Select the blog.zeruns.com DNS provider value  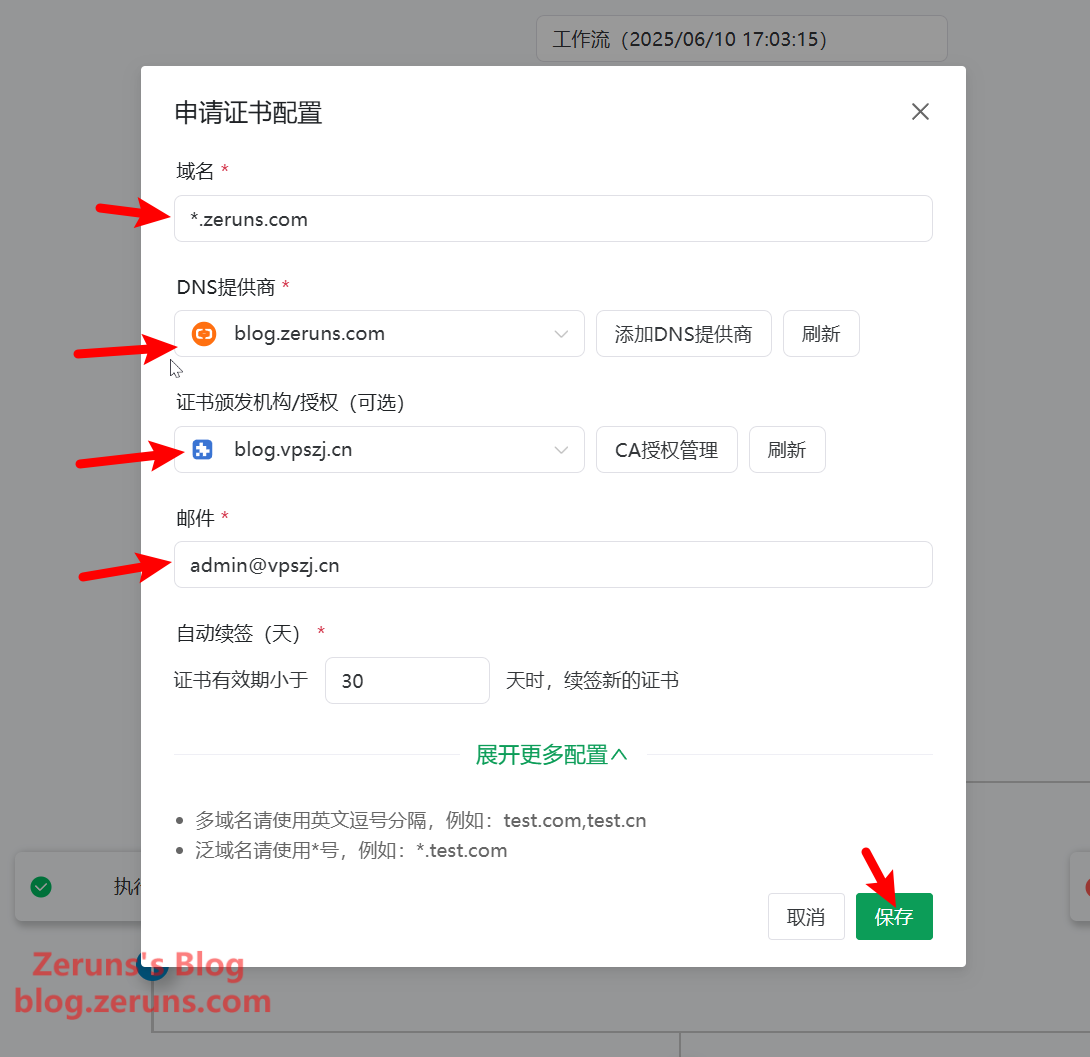coord(309,334)
